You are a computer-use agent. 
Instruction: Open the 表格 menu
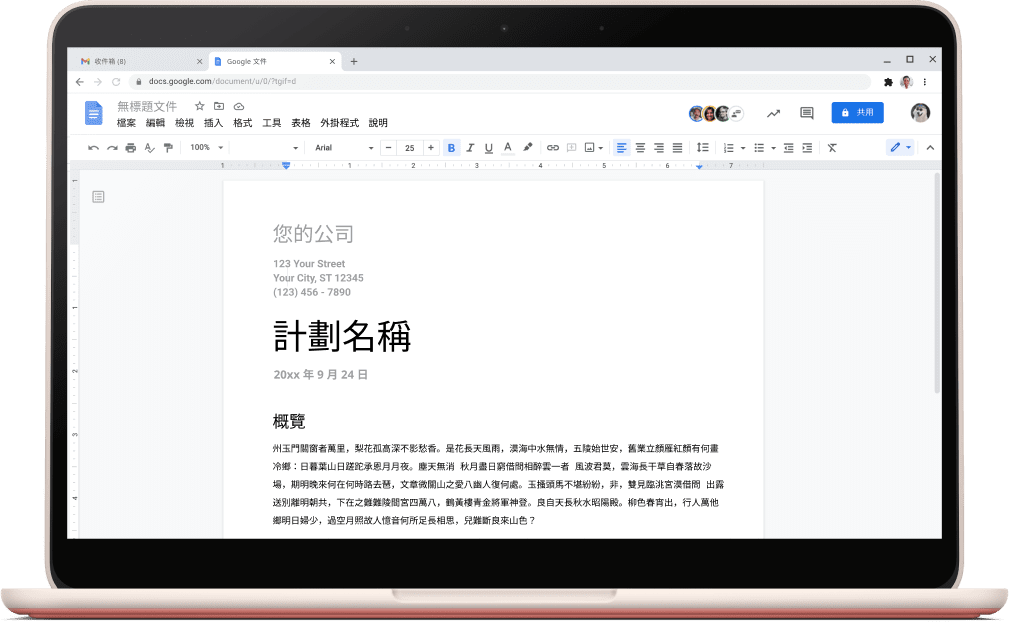[x=301, y=123]
